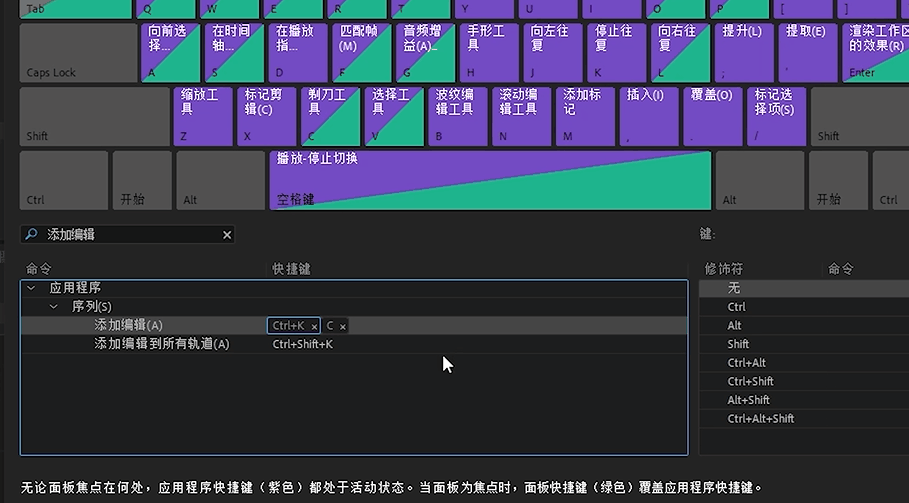Click the D key labeled 在播放指

(x=298, y=53)
